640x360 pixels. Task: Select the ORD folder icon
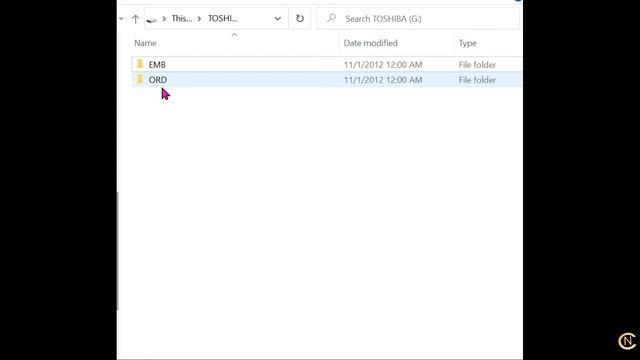[x=140, y=79]
